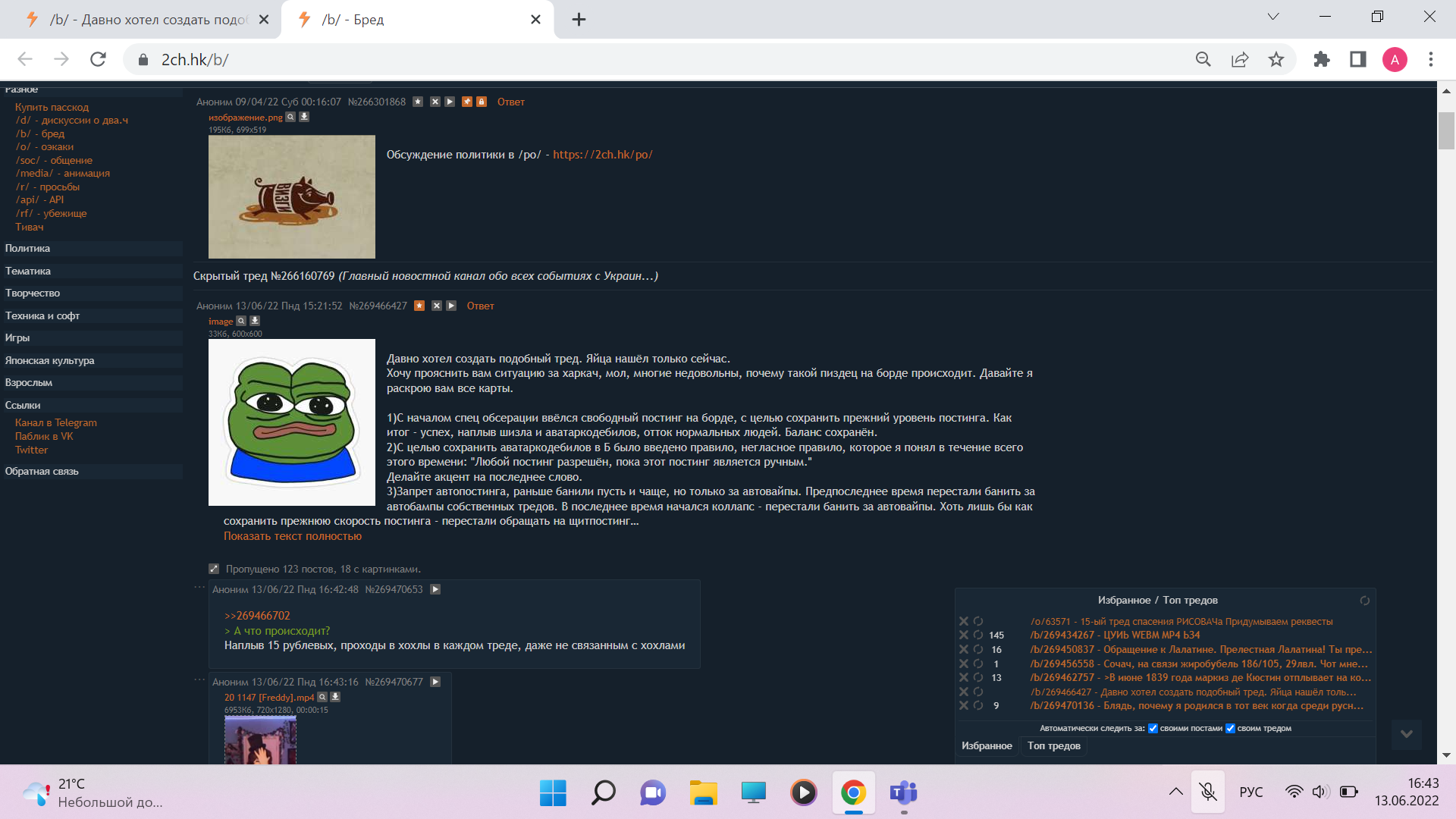The width and height of the screenshot is (1456, 819).
Task: Expand the hidden thread №266160769
Action: [425, 276]
